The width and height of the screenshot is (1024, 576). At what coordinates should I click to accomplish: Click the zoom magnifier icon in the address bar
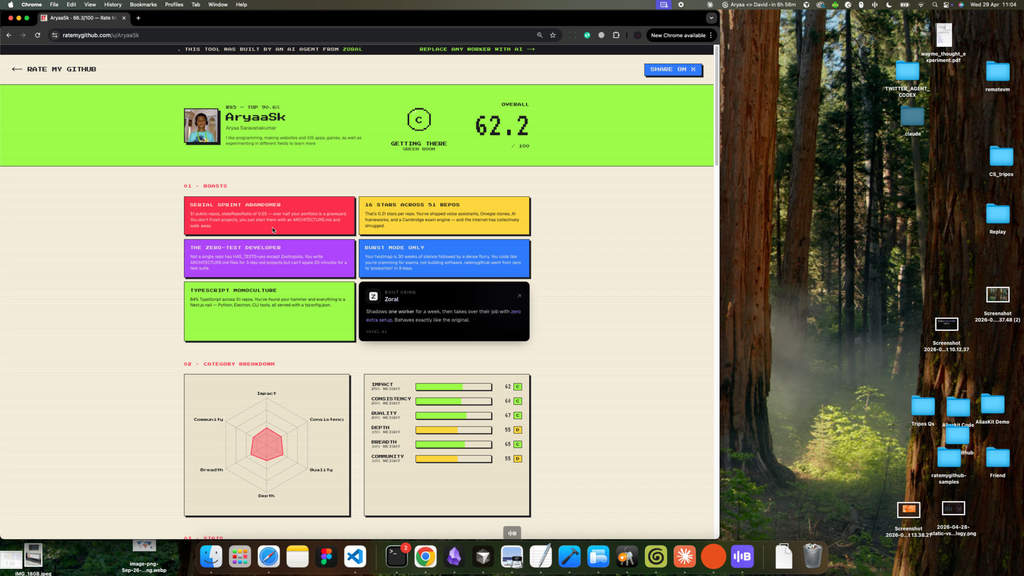coord(539,35)
